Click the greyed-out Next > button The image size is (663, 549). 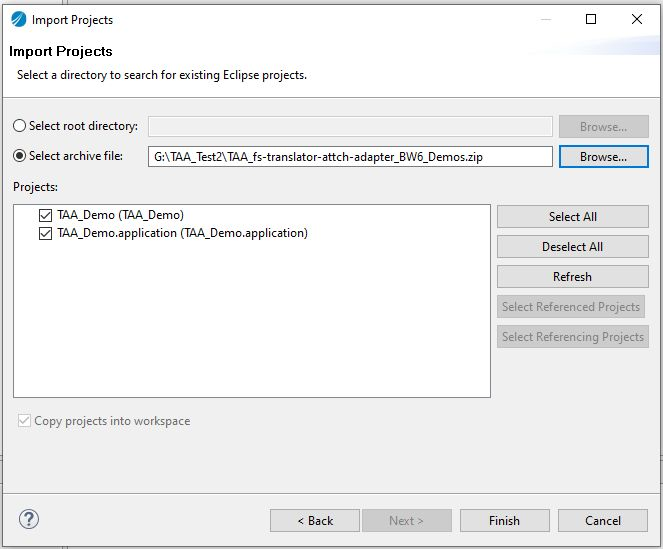coord(406,521)
